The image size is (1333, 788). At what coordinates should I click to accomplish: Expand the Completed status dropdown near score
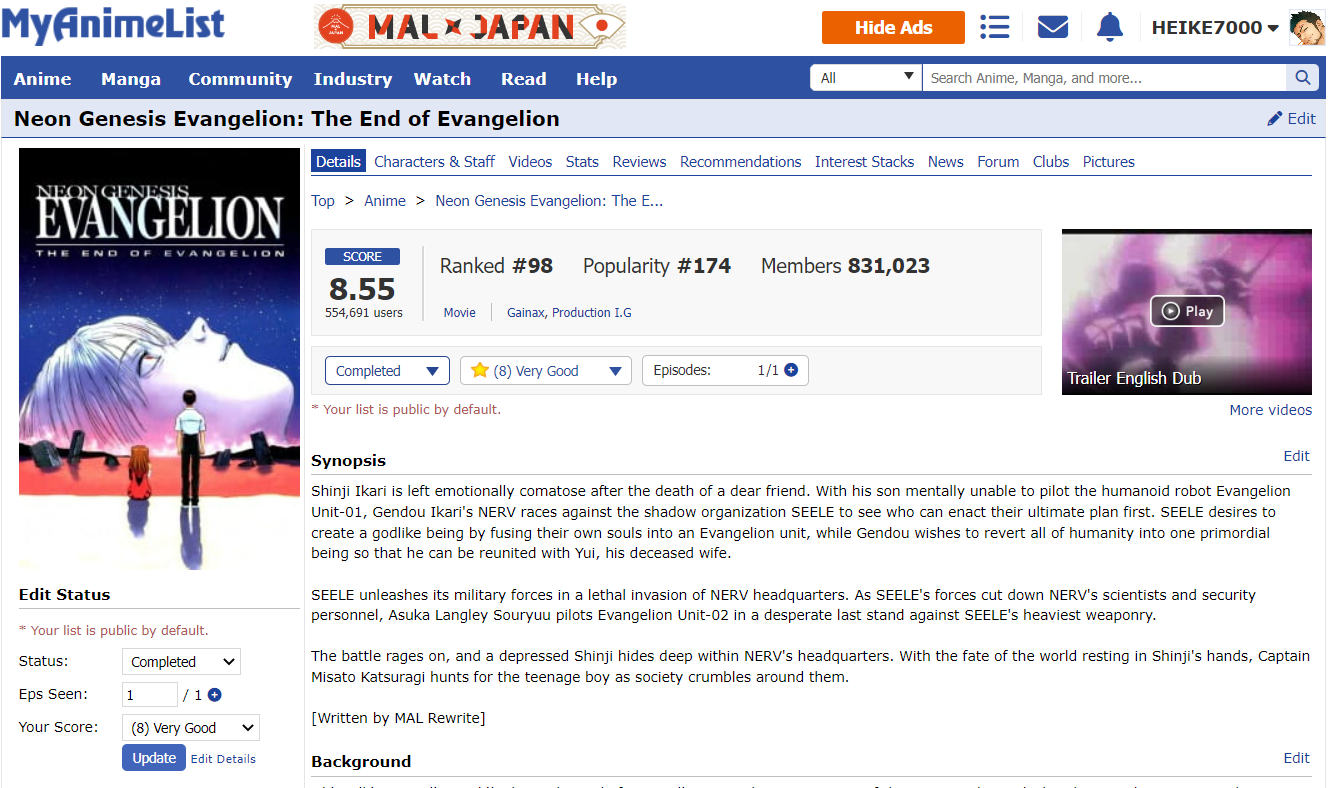pos(387,371)
